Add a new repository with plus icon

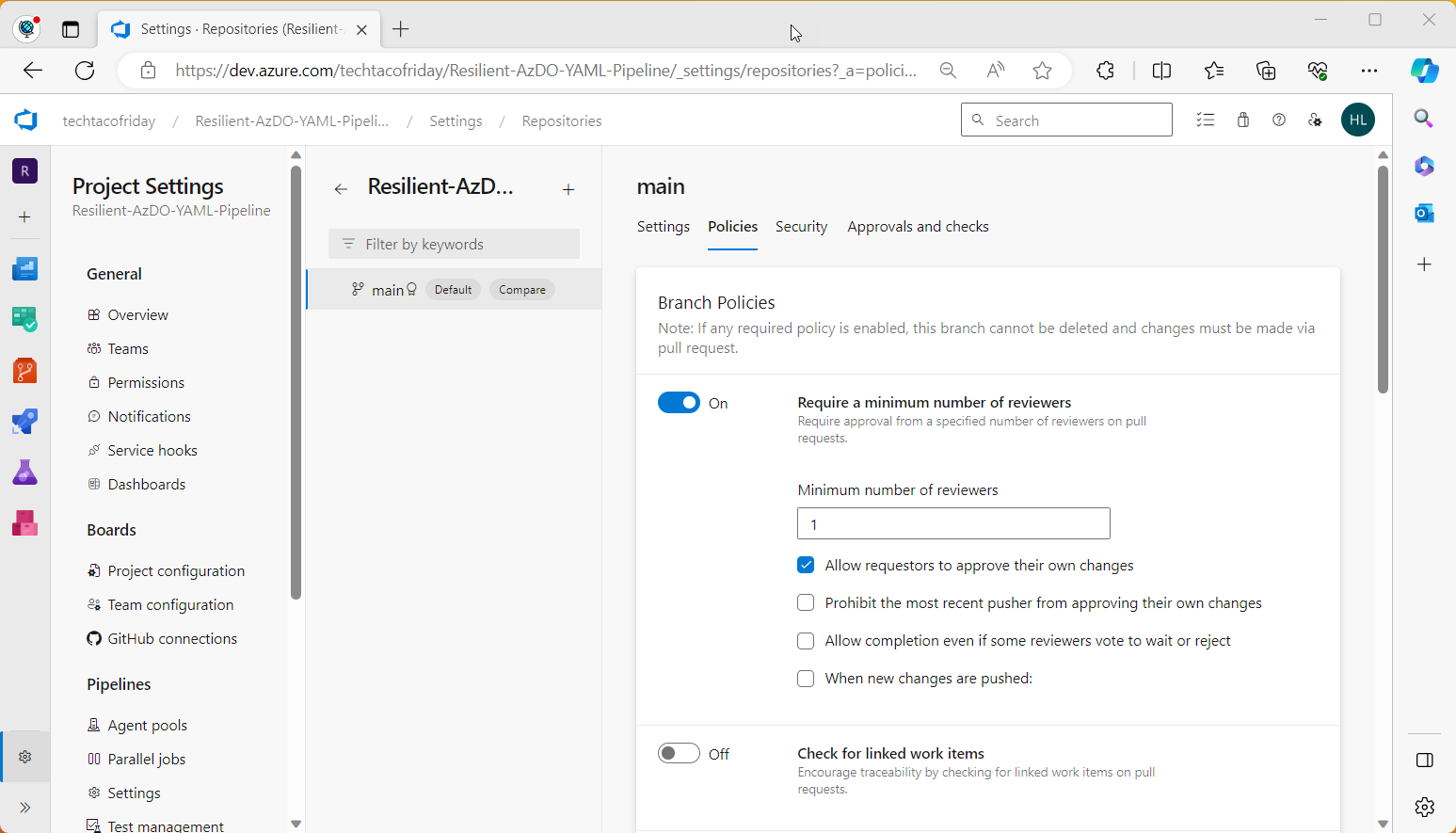click(x=568, y=189)
